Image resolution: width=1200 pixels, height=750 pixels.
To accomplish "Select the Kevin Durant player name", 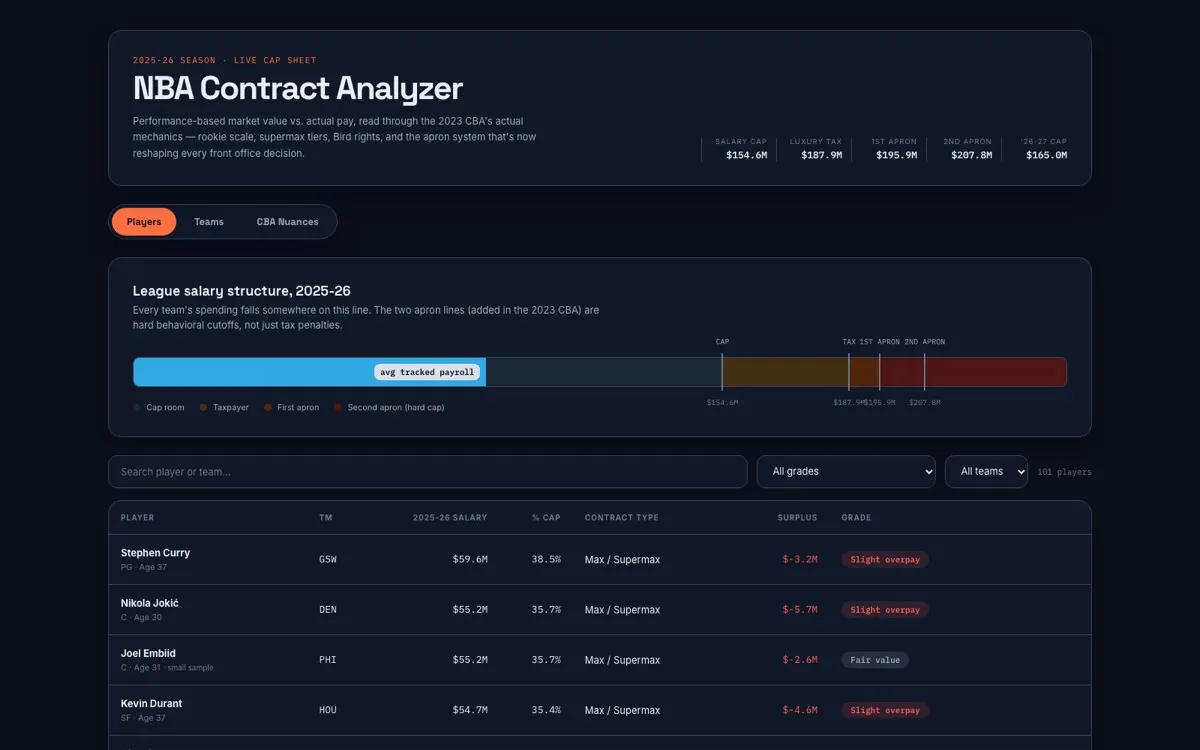I will point(151,703).
